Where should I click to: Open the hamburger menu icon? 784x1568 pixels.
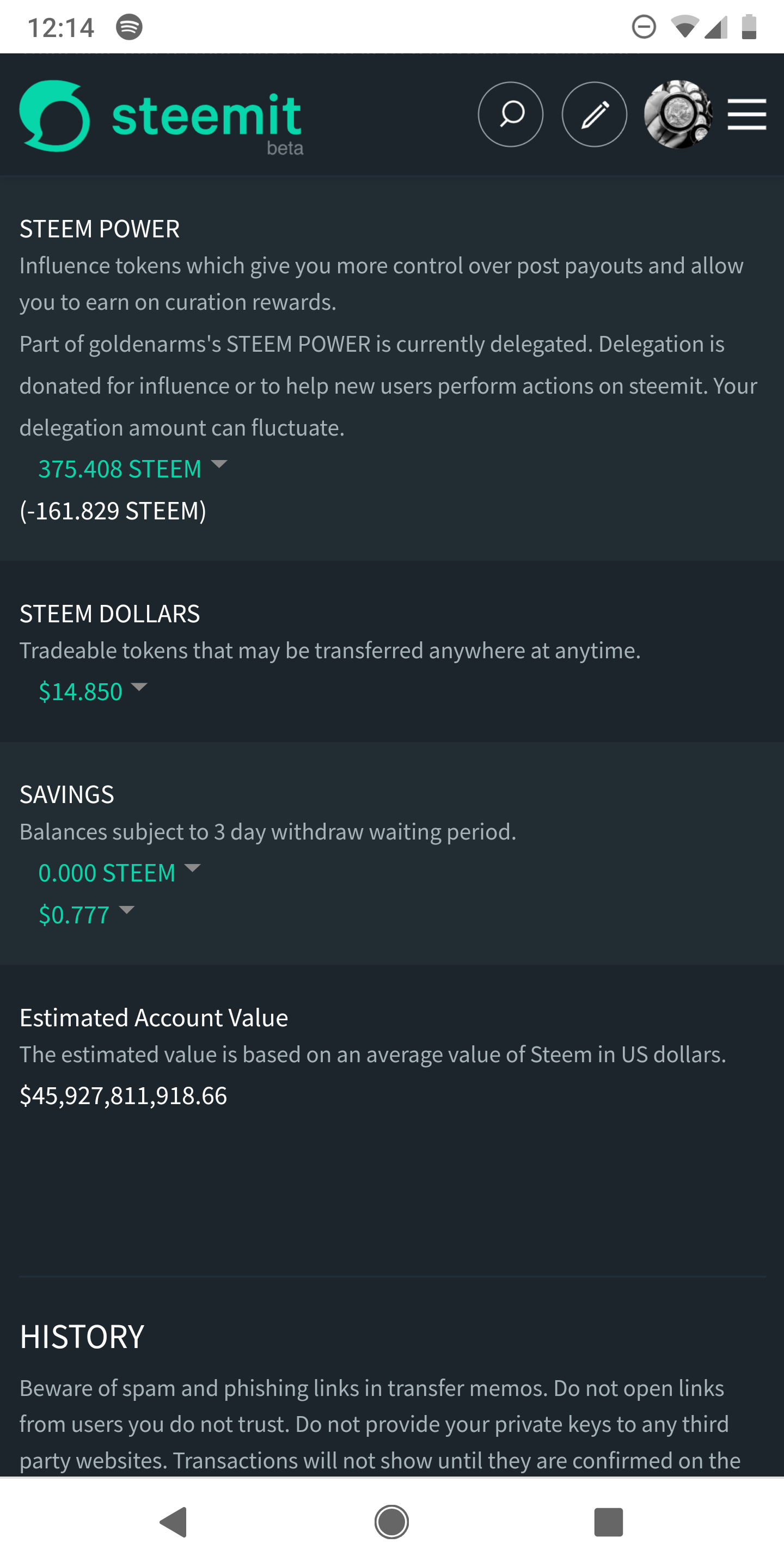[746, 114]
